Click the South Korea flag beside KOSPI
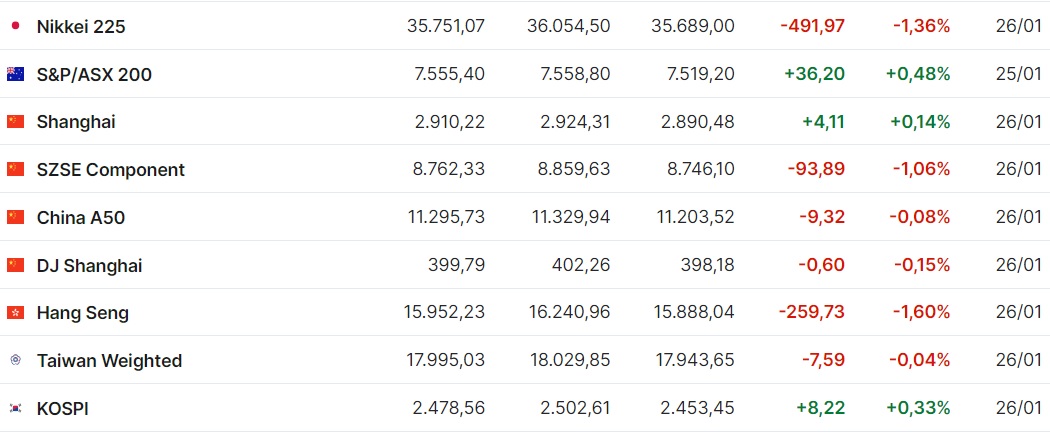1050x434 pixels. pyautogui.click(x=15, y=408)
